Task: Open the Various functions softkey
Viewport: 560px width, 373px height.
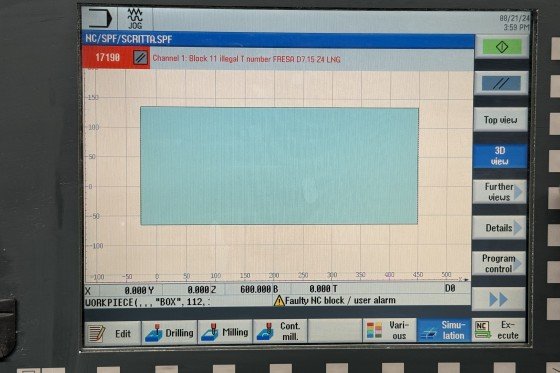Action: (x=389, y=330)
